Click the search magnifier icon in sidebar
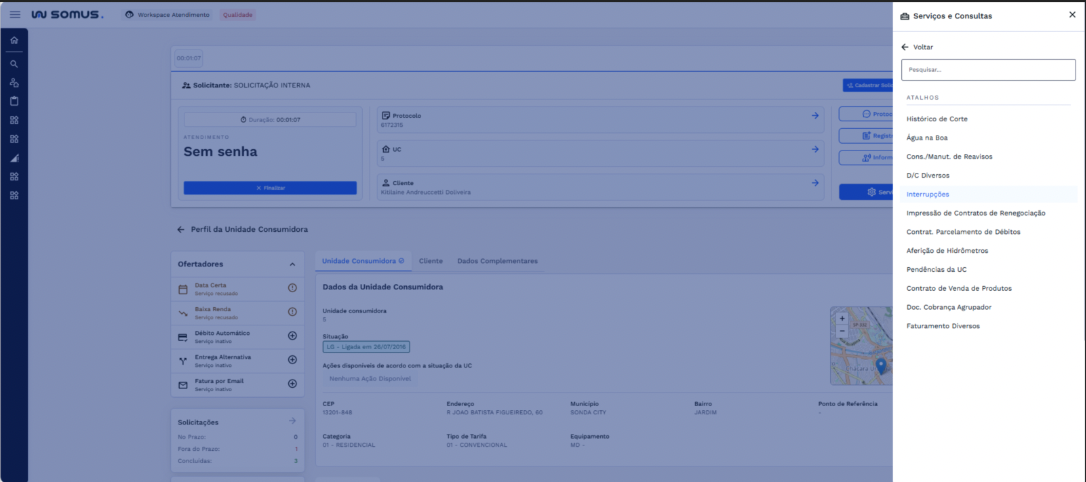This screenshot has height=482, width=1086. tap(14, 63)
